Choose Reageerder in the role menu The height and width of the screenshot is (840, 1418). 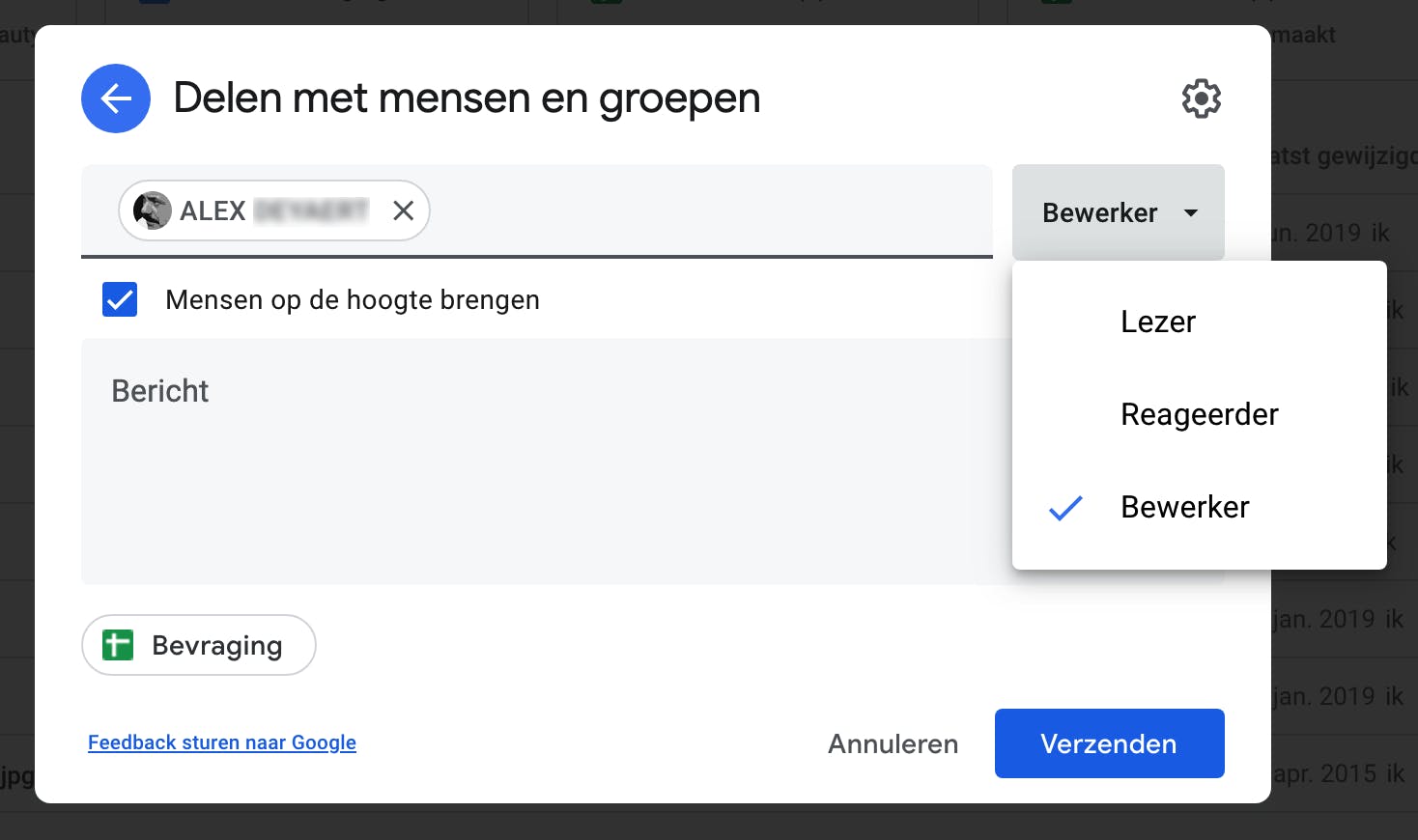(x=1199, y=414)
